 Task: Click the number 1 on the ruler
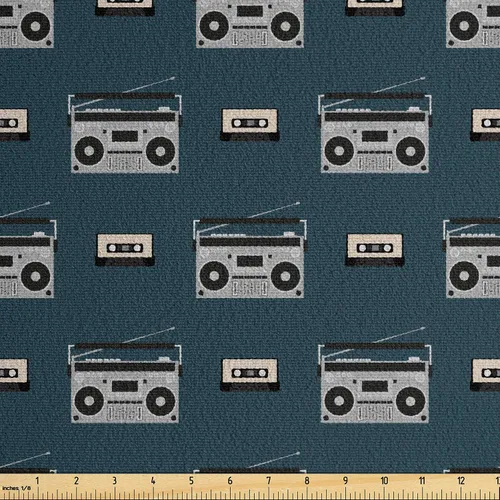pyautogui.click(x=37, y=480)
